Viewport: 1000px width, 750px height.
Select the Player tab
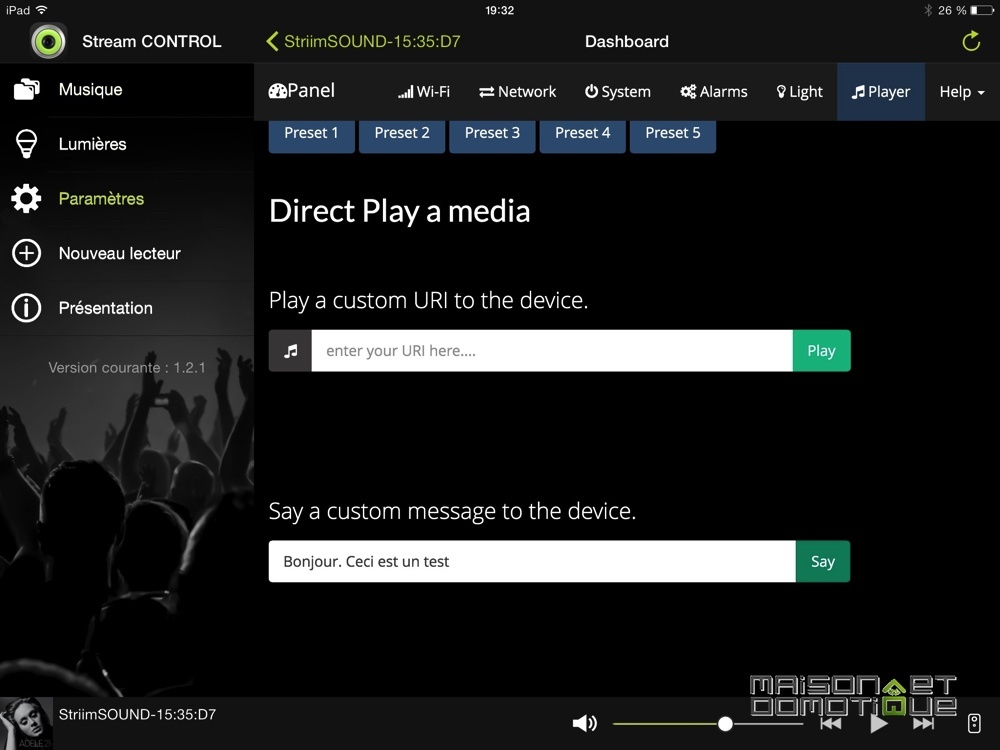click(x=881, y=92)
